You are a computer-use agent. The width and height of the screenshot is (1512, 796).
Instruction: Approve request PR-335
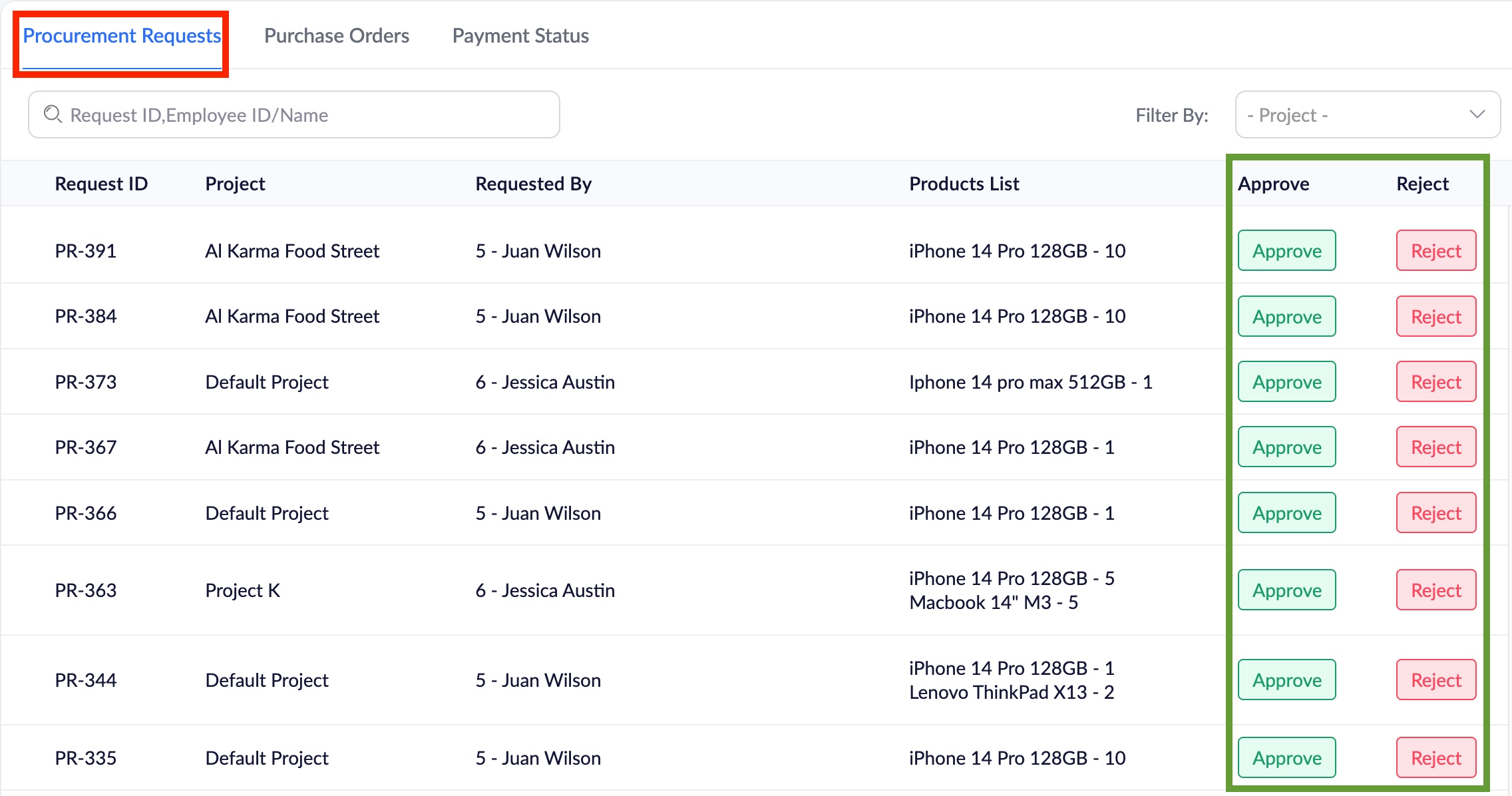tap(1286, 757)
